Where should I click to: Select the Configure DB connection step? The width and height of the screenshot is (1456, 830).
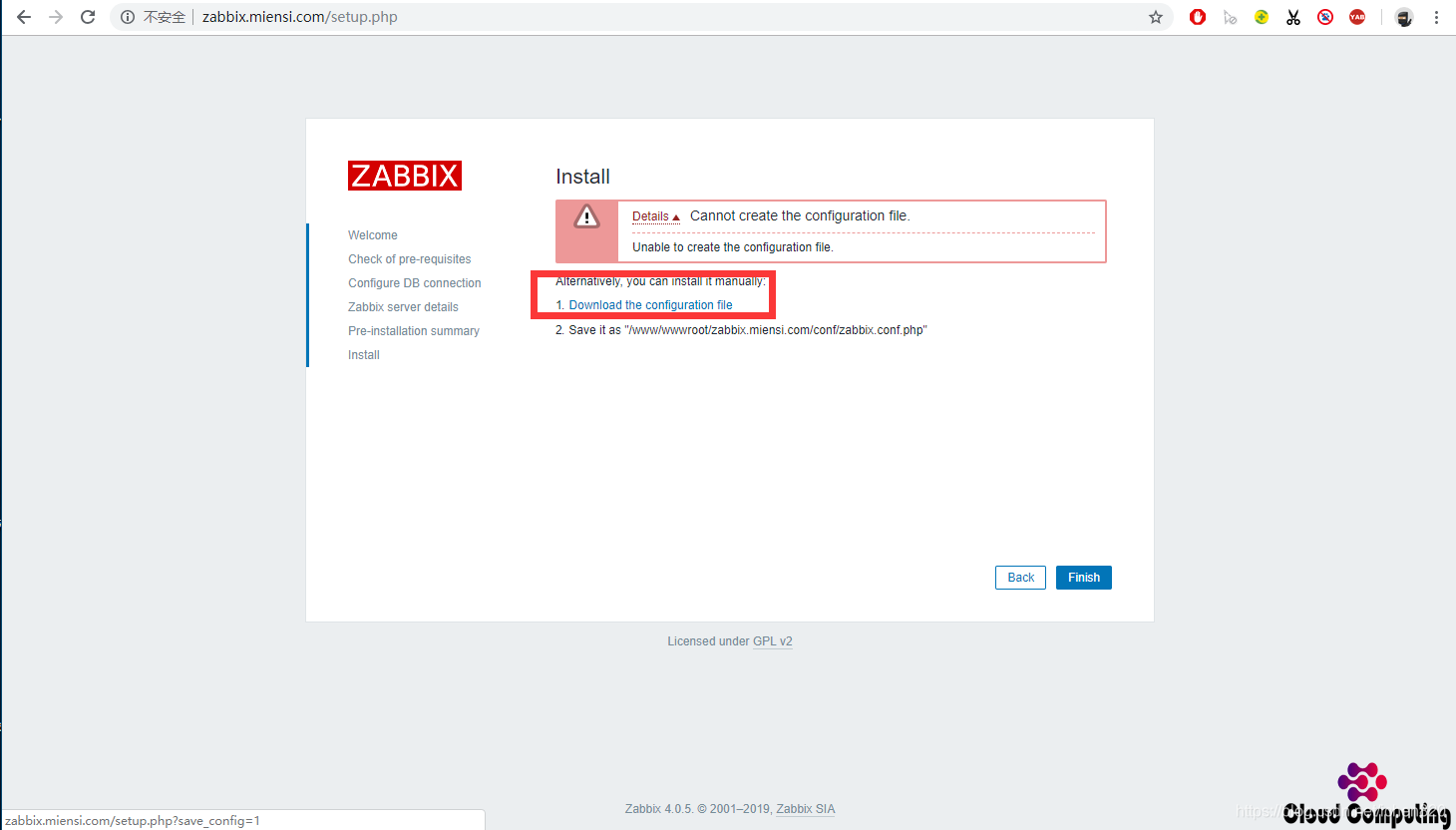pos(415,283)
